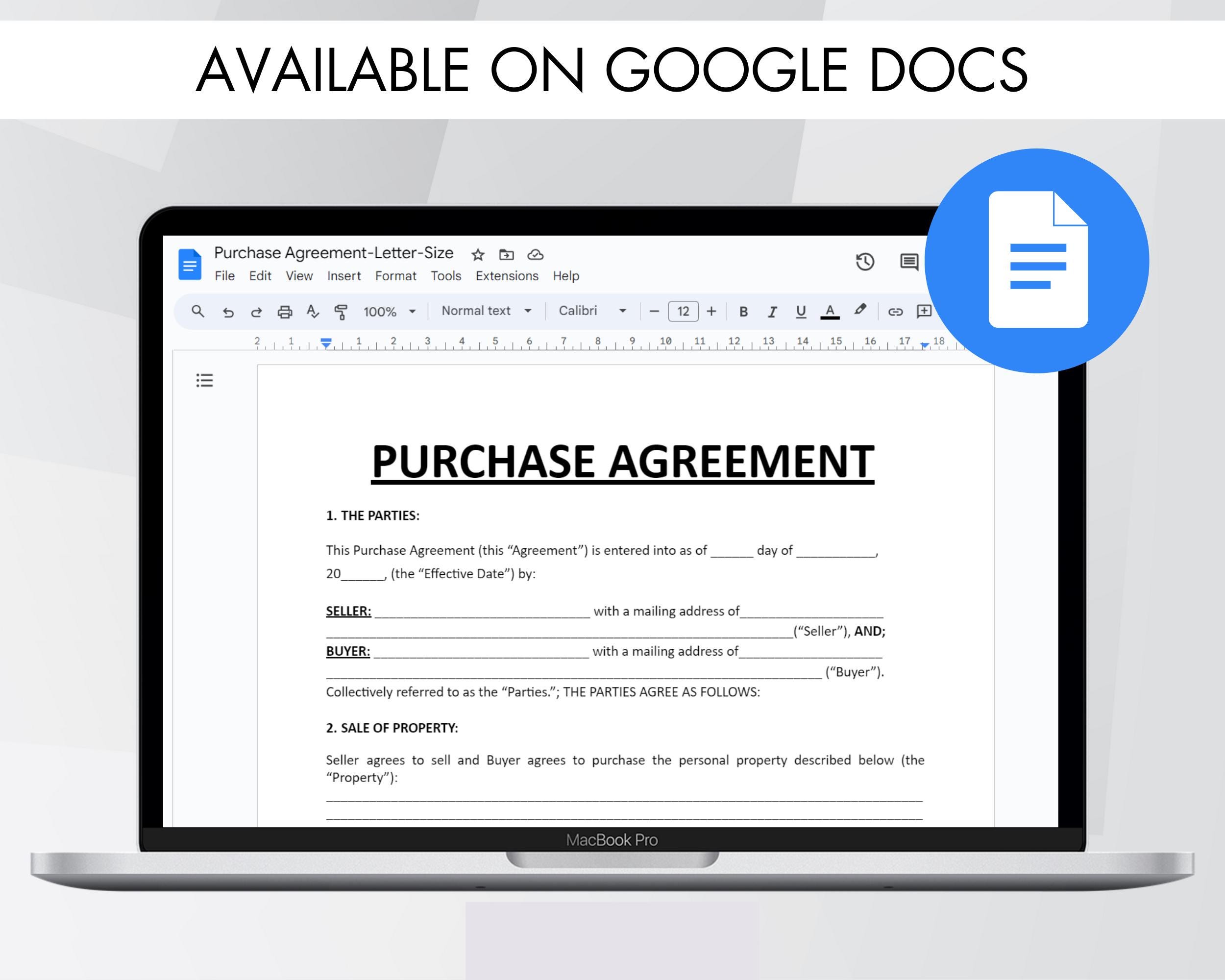Click the font size field showing 12
Image resolution: width=1225 pixels, height=980 pixels.
pos(683,311)
